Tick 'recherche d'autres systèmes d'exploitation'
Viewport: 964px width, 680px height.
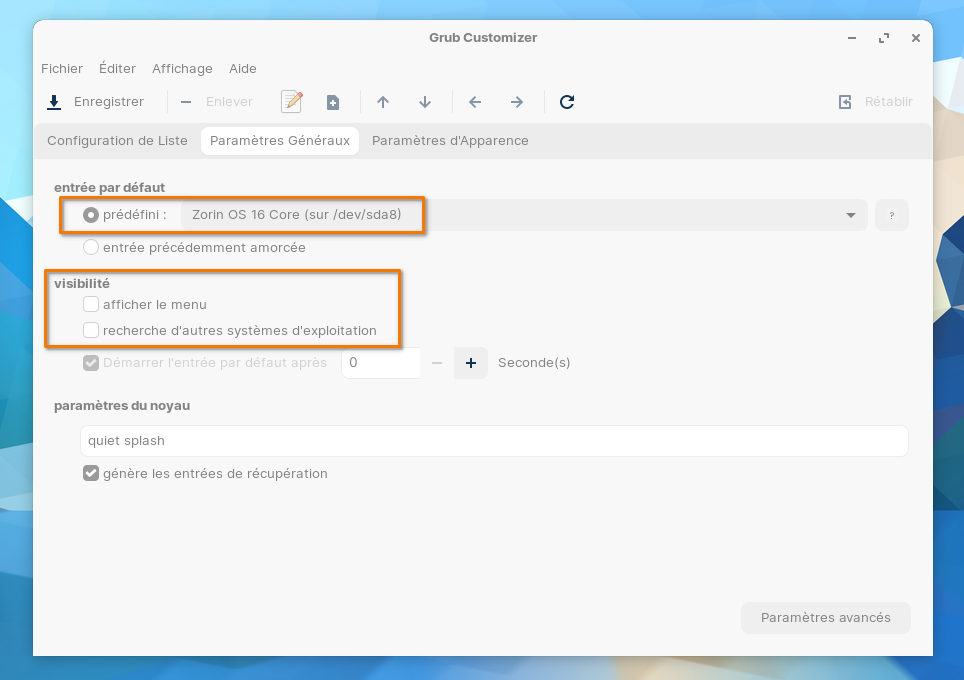[x=91, y=330]
